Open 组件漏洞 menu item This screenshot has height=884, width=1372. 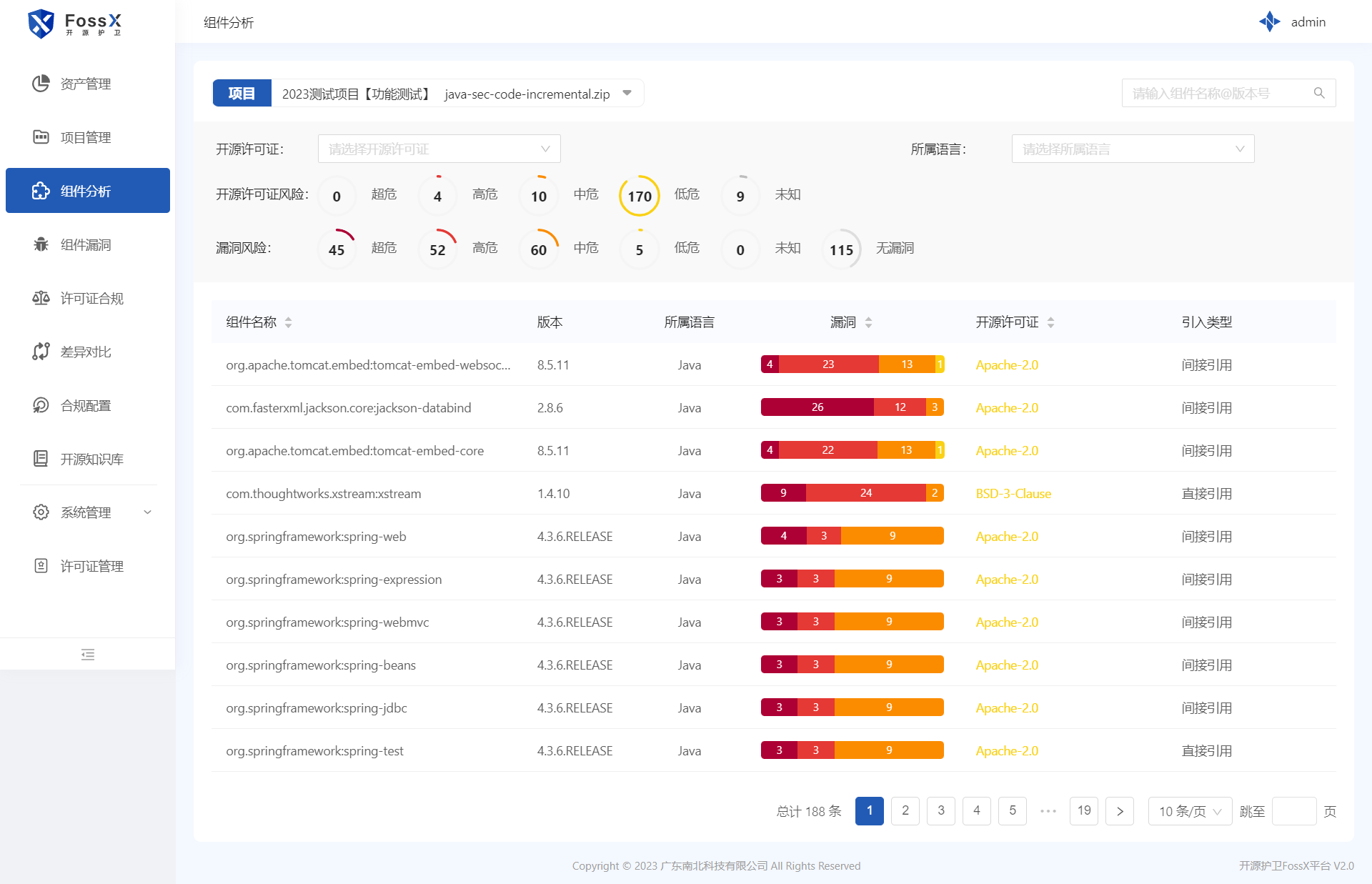88,244
